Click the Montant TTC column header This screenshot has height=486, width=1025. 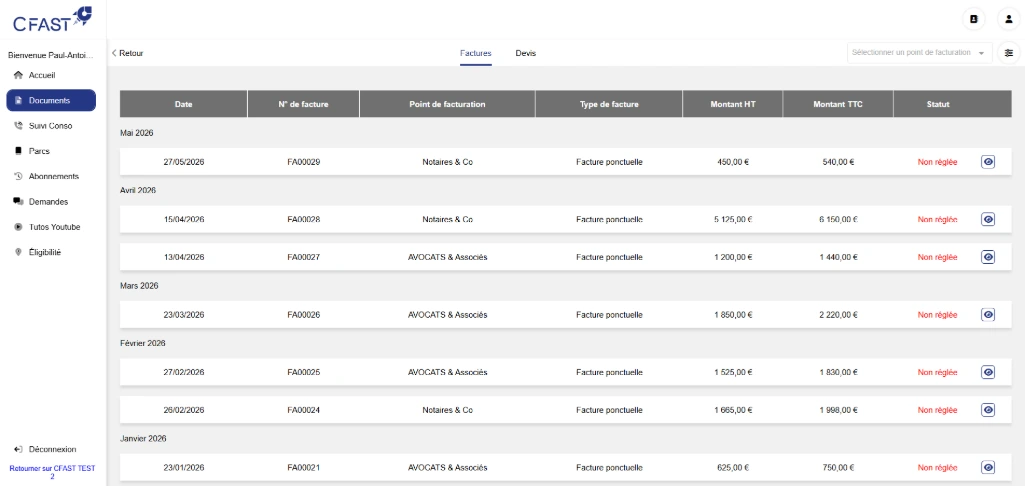[837, 104]
